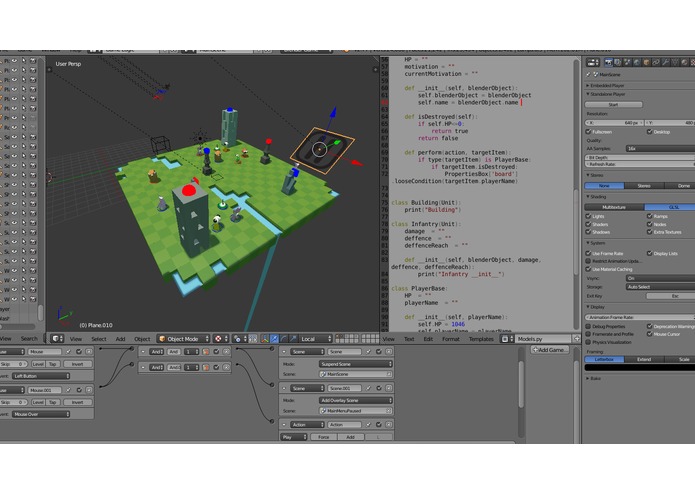The image size is (695, 494).
Task: Toggle the Use Frame Rate checkbox
Action: tap(589, 253)
